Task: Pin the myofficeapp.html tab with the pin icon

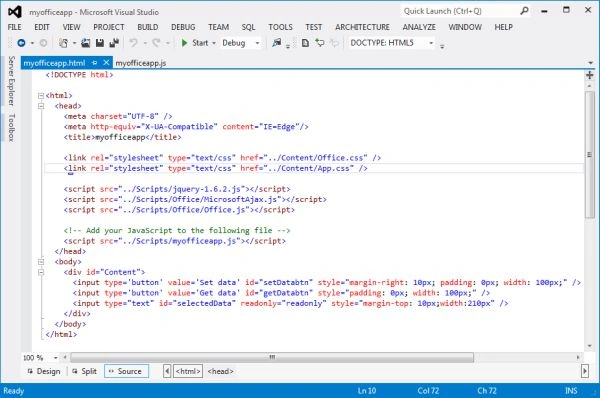Action: point(95,63)
